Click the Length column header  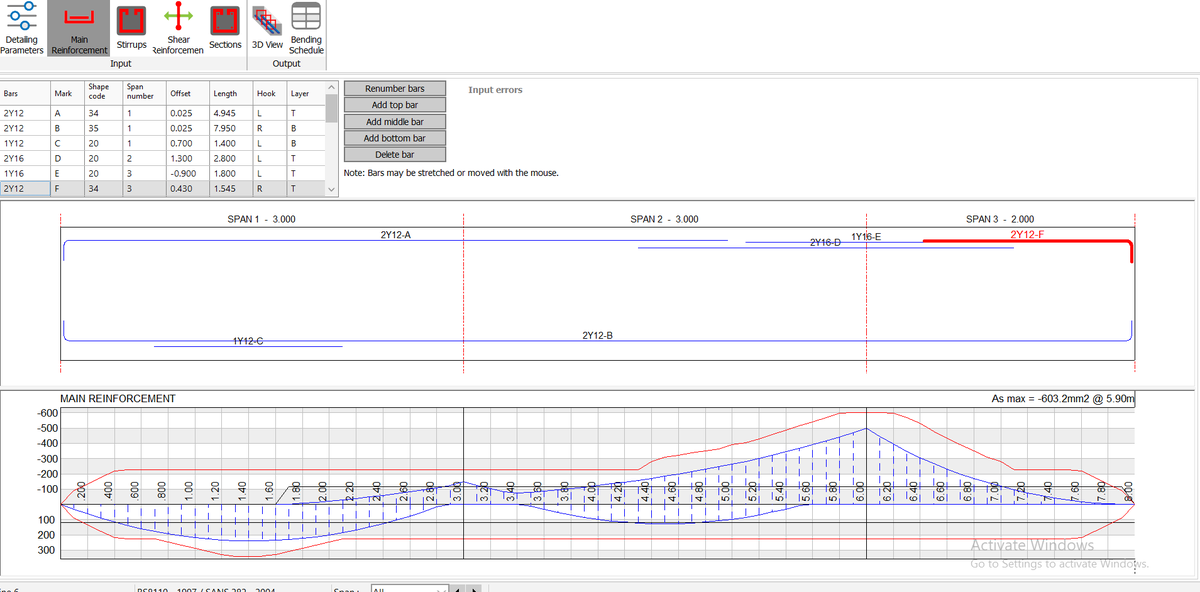(231, 93)
